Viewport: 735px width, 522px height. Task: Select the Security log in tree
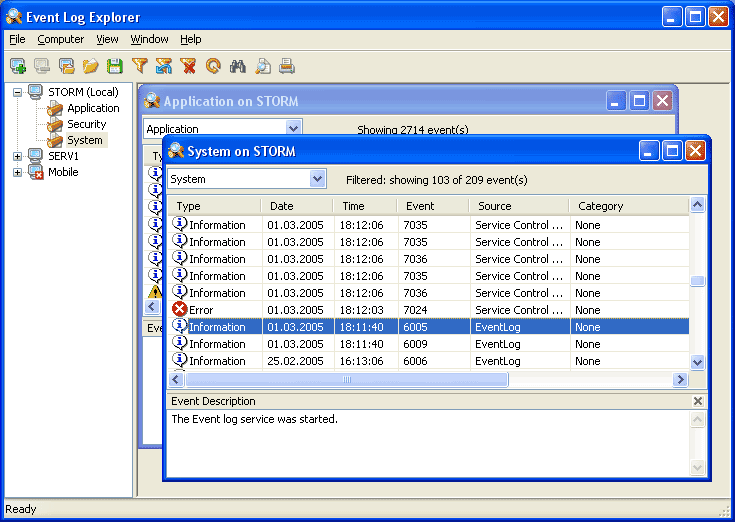pos(87,124)
